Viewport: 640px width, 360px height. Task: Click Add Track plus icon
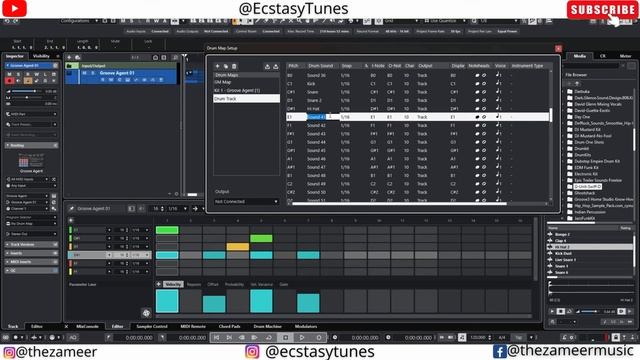pos(69,58)
